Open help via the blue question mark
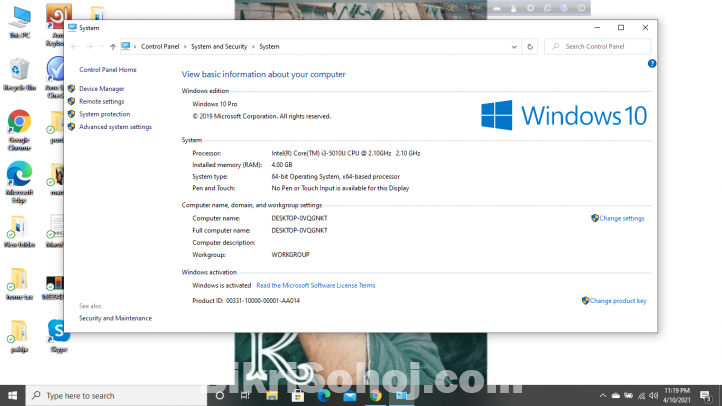 (x=652, y=64)
